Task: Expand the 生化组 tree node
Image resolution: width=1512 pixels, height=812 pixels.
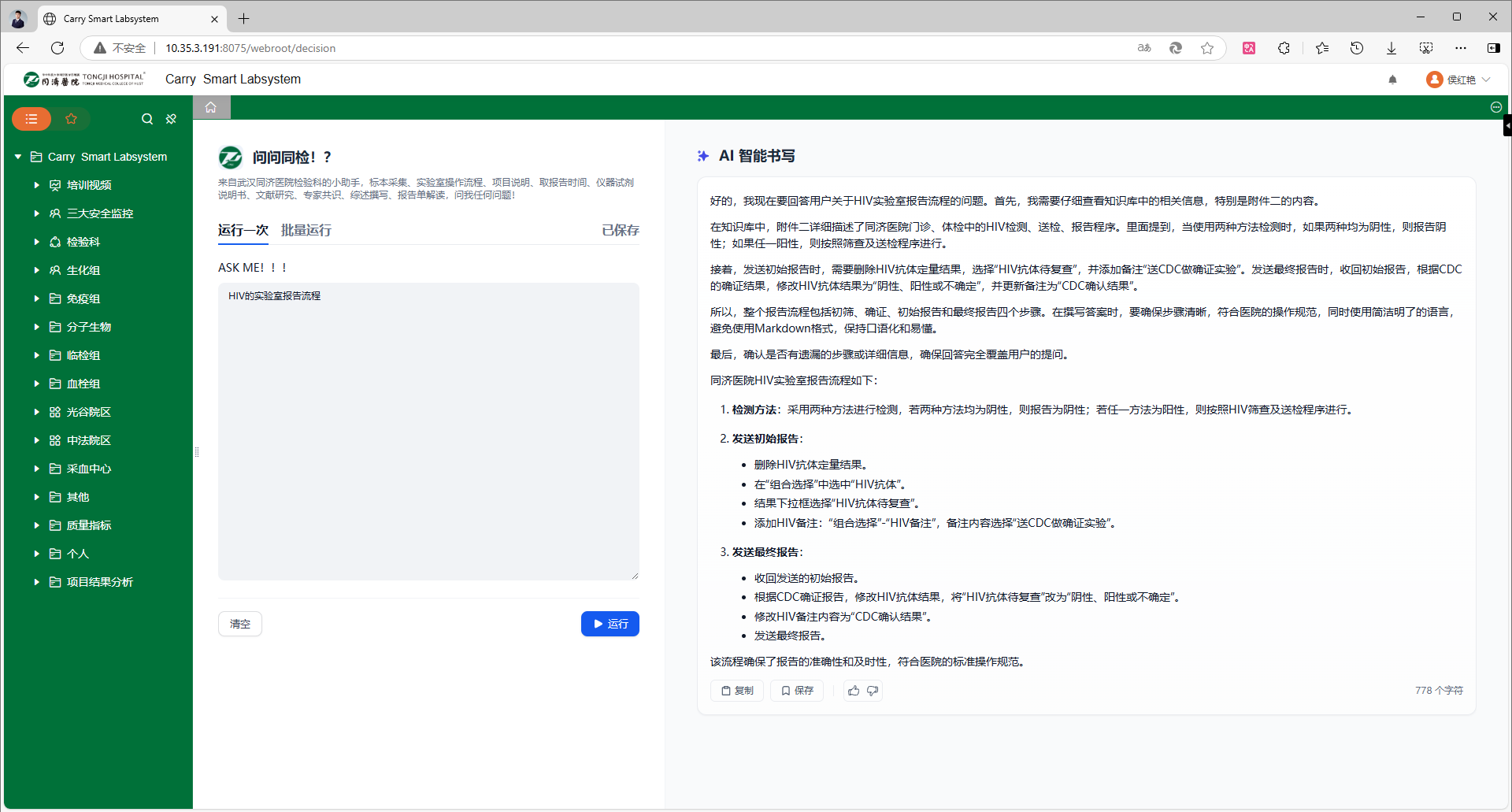Action: 36,270
